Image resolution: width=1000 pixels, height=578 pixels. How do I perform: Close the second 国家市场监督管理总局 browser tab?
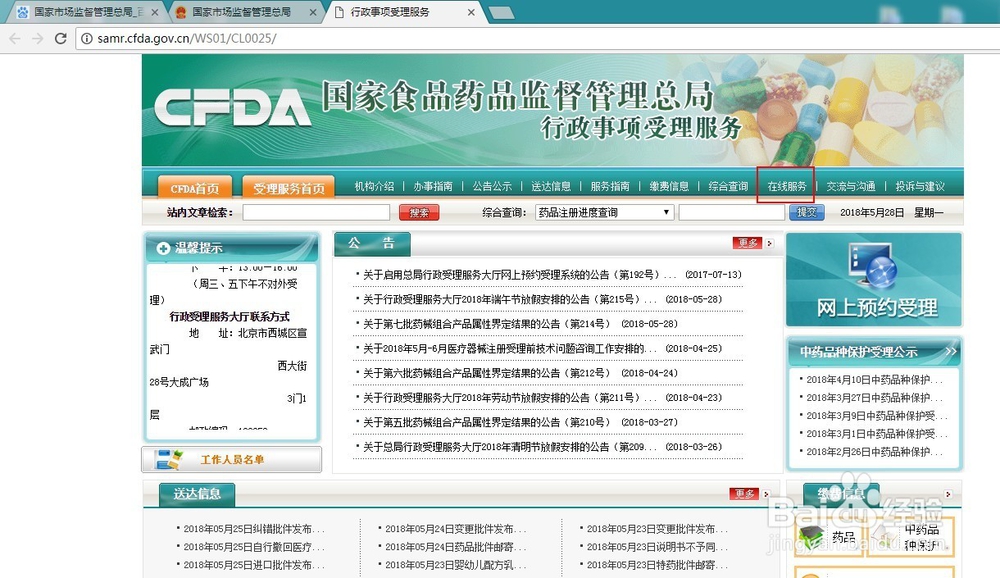tap(312, 12)
